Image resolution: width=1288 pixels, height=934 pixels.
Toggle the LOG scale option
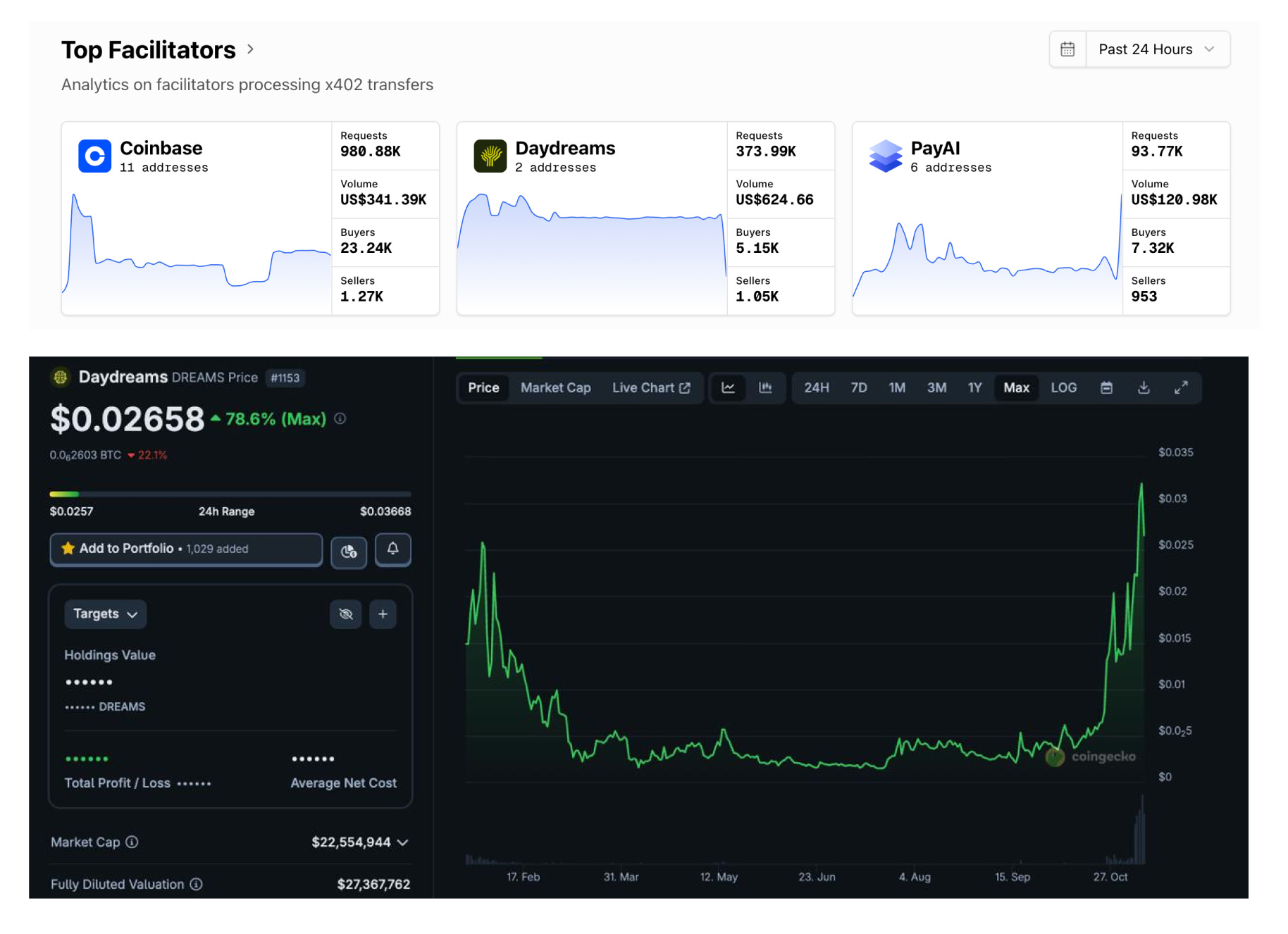pyautogui.click(x=1064, y=387)
